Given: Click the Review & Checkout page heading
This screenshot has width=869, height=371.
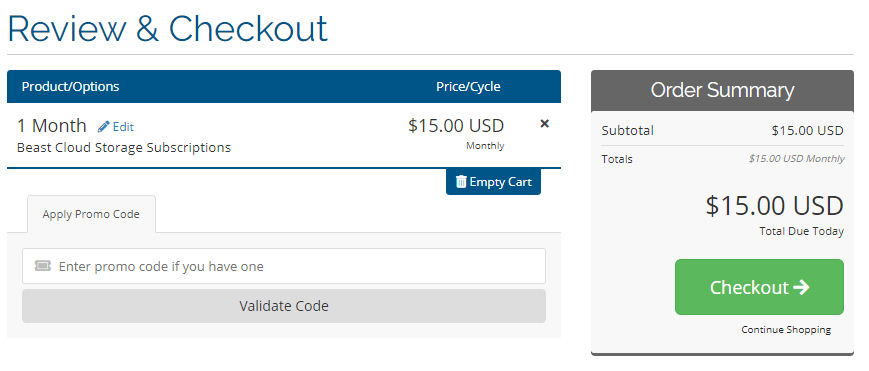Looking at the screenshot, I should [x=168, y=28].
